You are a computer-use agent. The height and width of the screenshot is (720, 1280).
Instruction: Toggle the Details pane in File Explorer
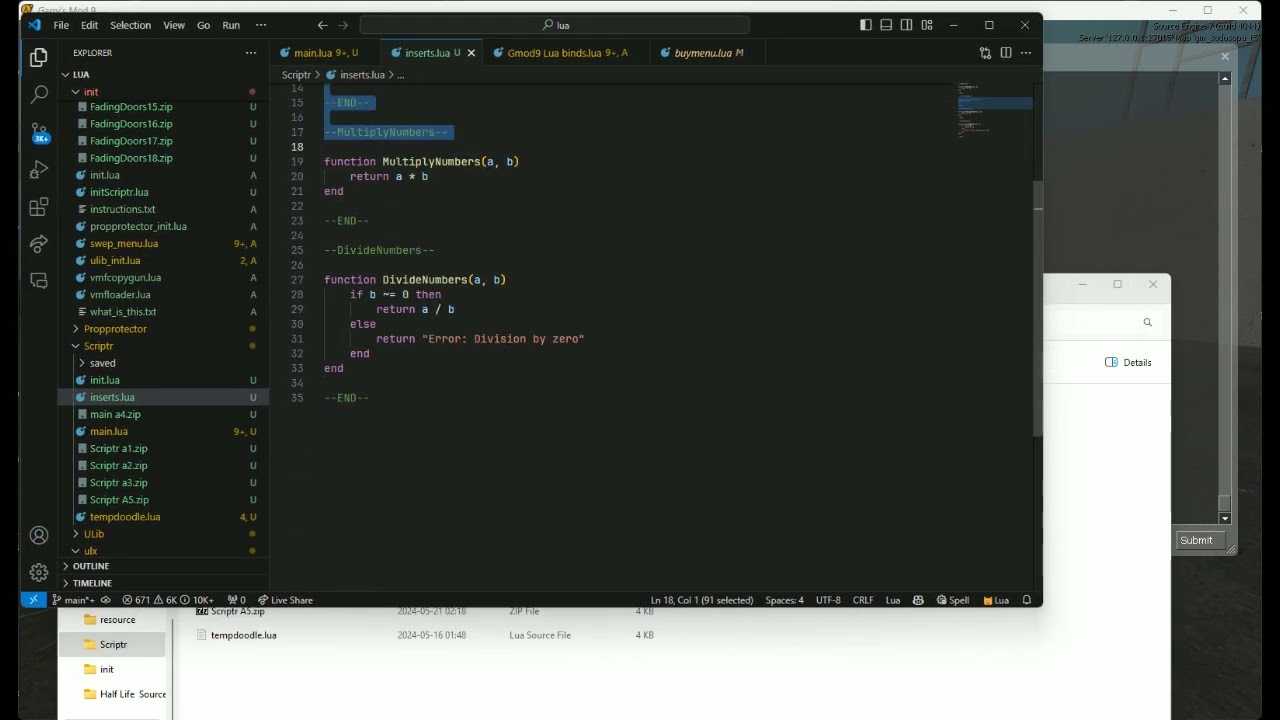pos(1128,362)
